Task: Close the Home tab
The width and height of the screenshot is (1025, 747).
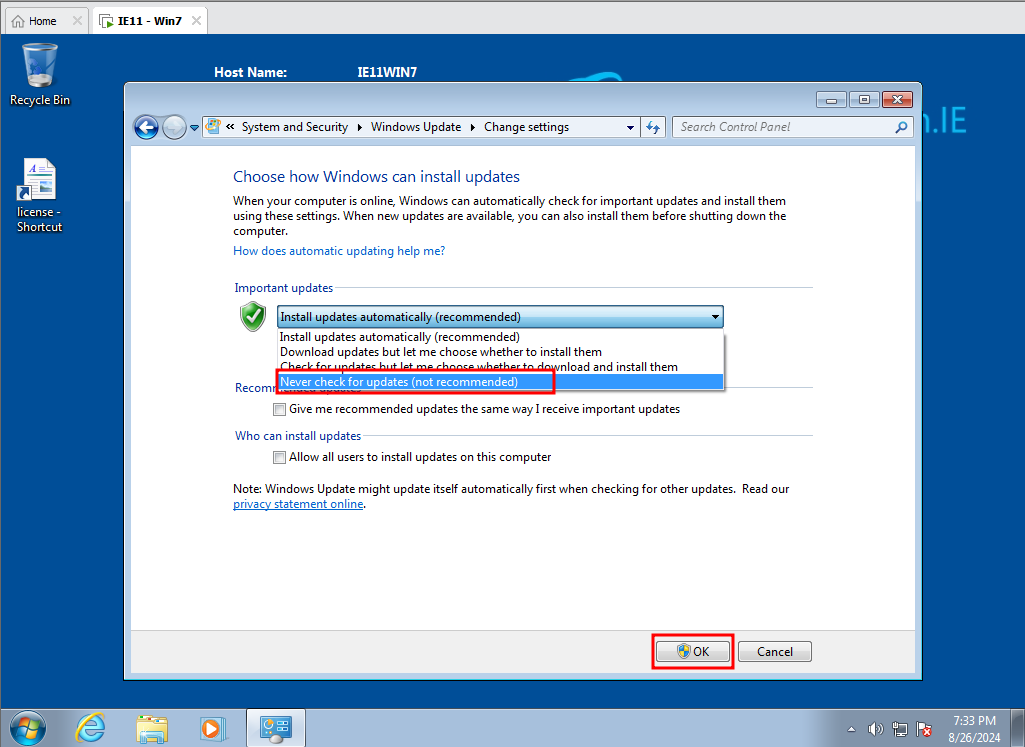Action: [77, 21]
